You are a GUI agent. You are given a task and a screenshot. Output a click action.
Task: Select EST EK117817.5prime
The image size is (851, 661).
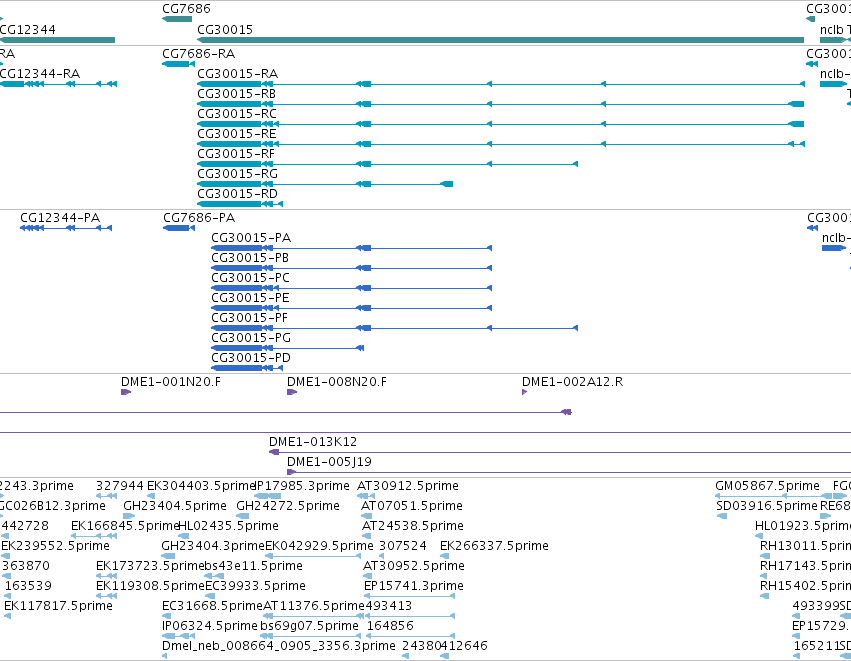58,607
